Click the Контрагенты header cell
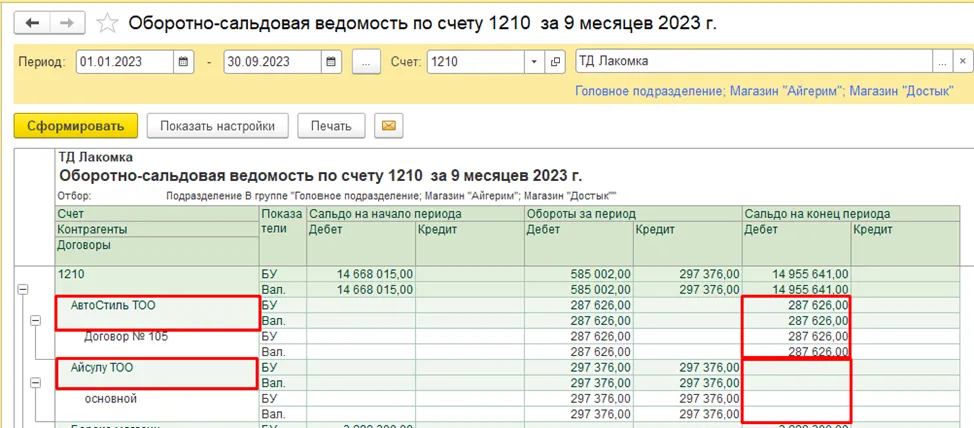Screen dimensions: 974x428 pos(158,229)
